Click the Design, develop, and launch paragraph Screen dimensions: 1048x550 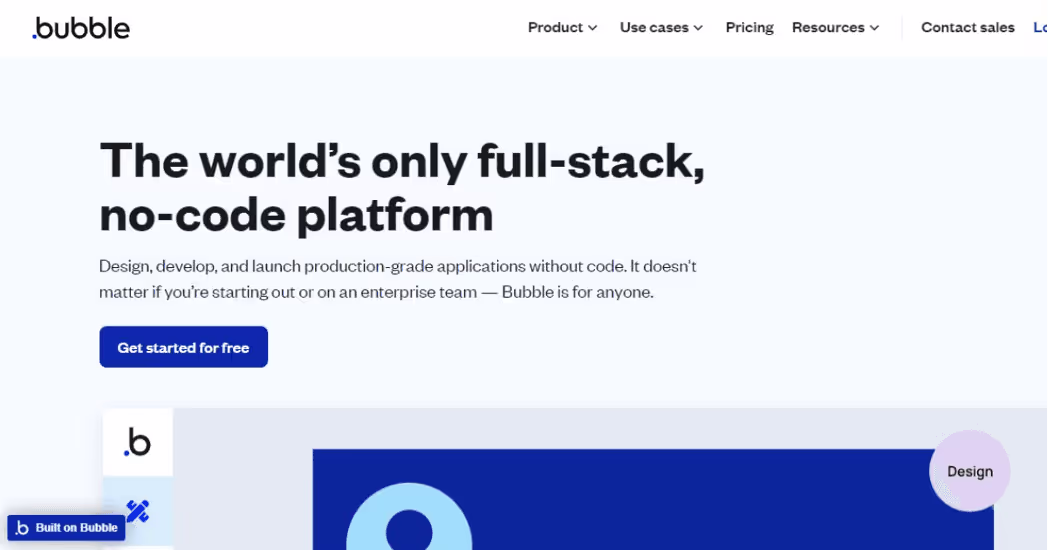[x=398, y=279]
